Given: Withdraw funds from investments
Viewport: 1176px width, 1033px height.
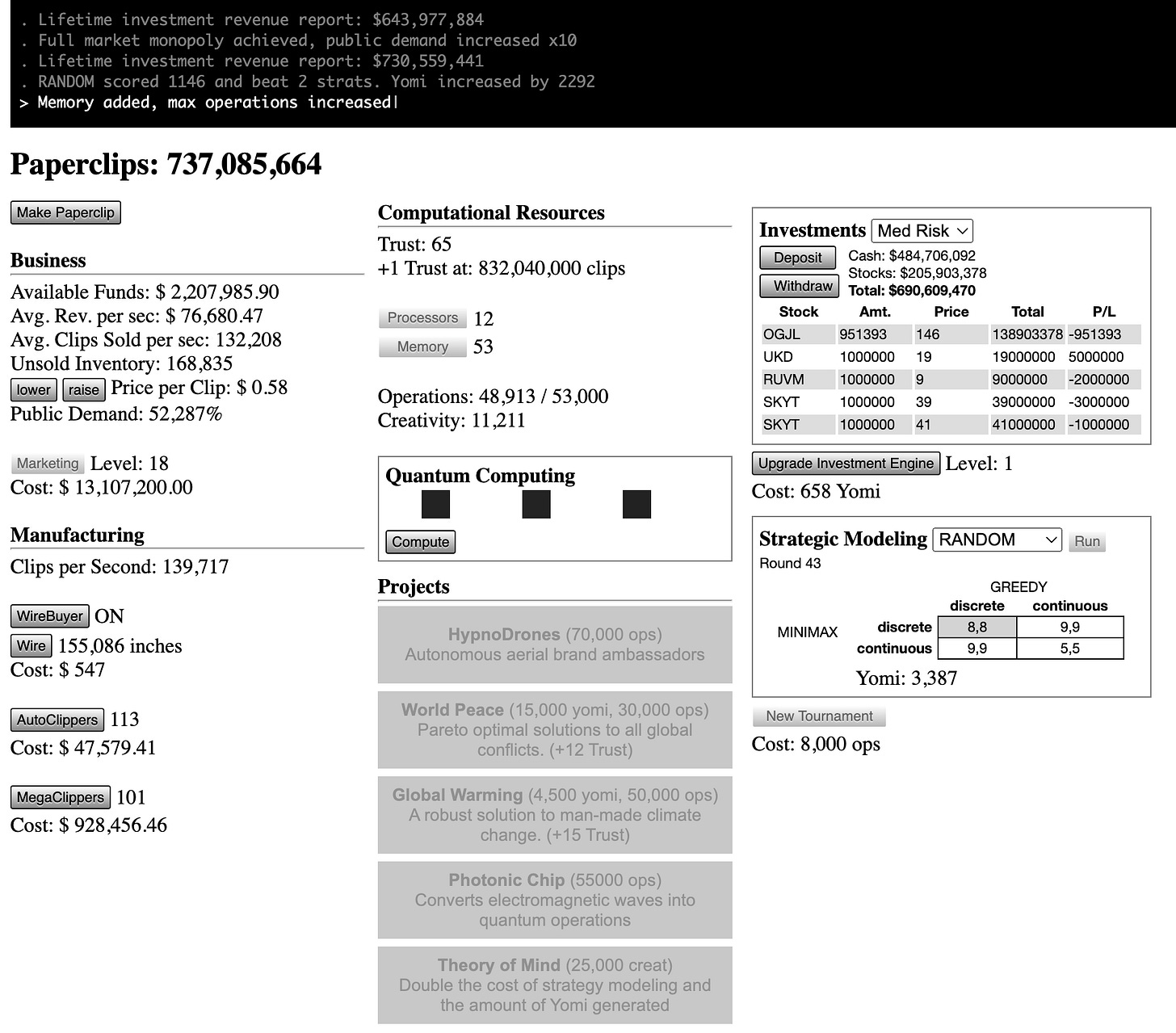Looking at the screenshot, I should (800, 286).
